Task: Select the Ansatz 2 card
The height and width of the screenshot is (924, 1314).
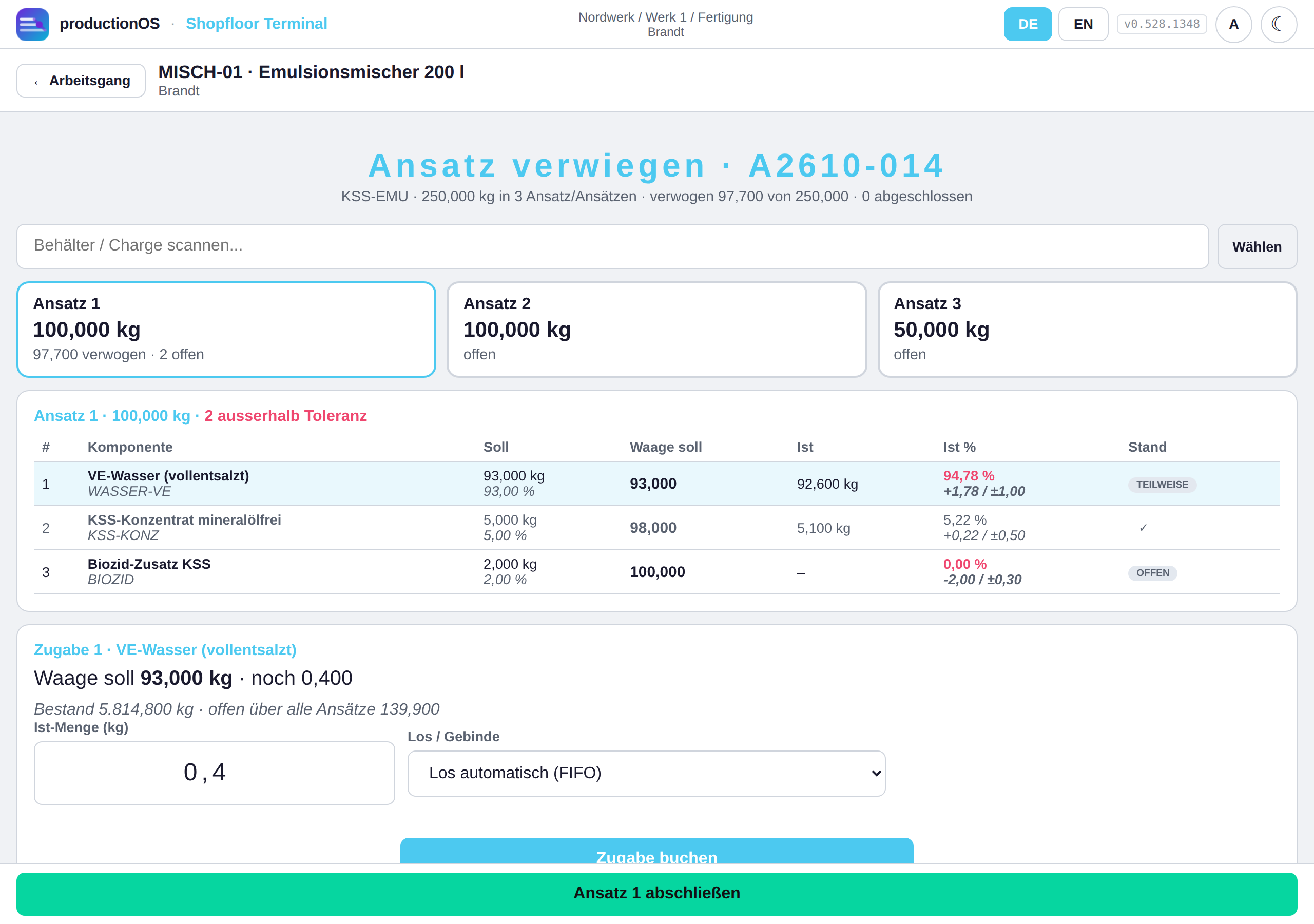Action: (x=656, y=329)
